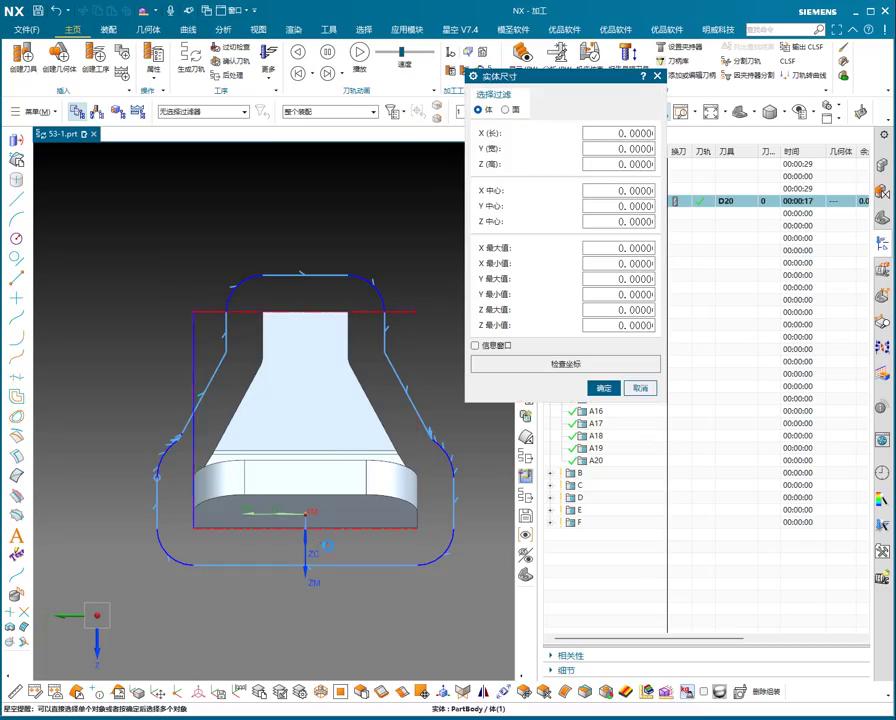Image resolution: width=896 pixels, height=720 pixels.
Task: Enable the 信息窗口 checkbox
Action: (475, 346)
